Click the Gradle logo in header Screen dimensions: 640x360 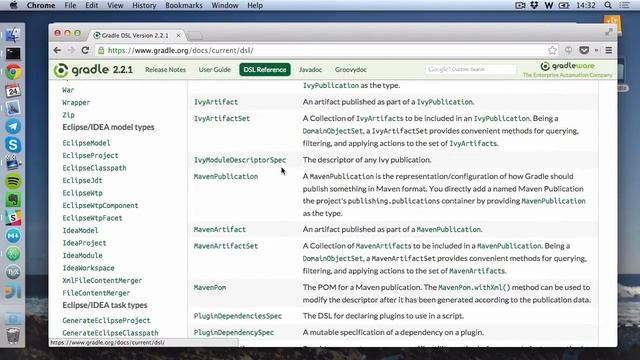93,70
